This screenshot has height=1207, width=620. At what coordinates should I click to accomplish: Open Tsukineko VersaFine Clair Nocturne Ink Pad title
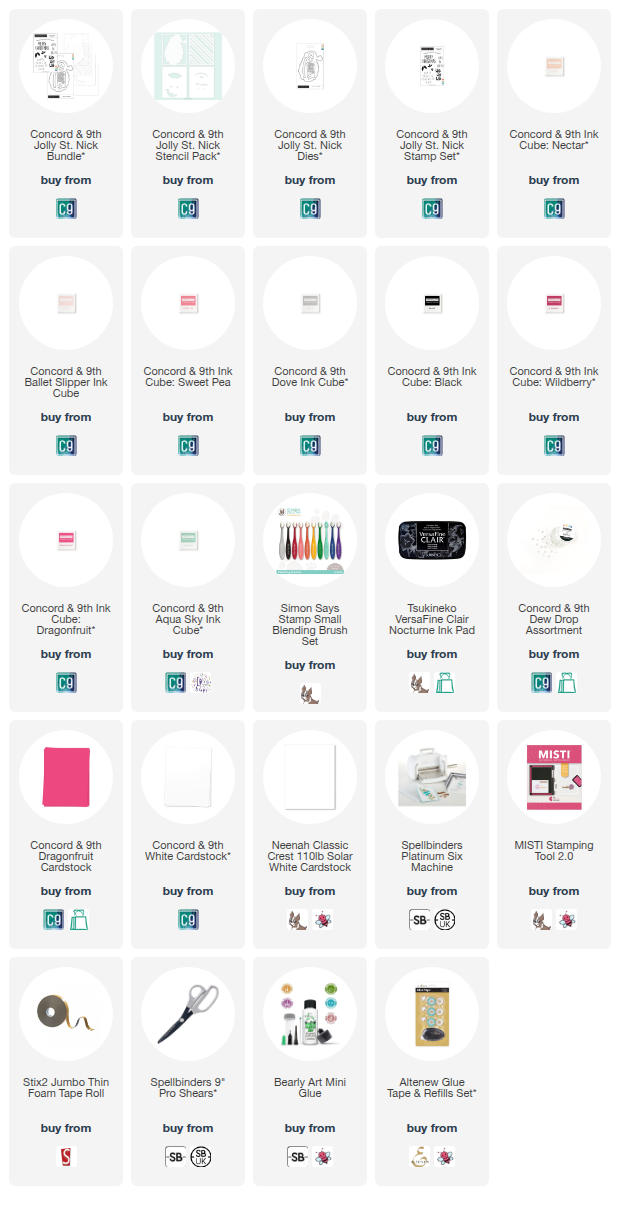[432, 619]
